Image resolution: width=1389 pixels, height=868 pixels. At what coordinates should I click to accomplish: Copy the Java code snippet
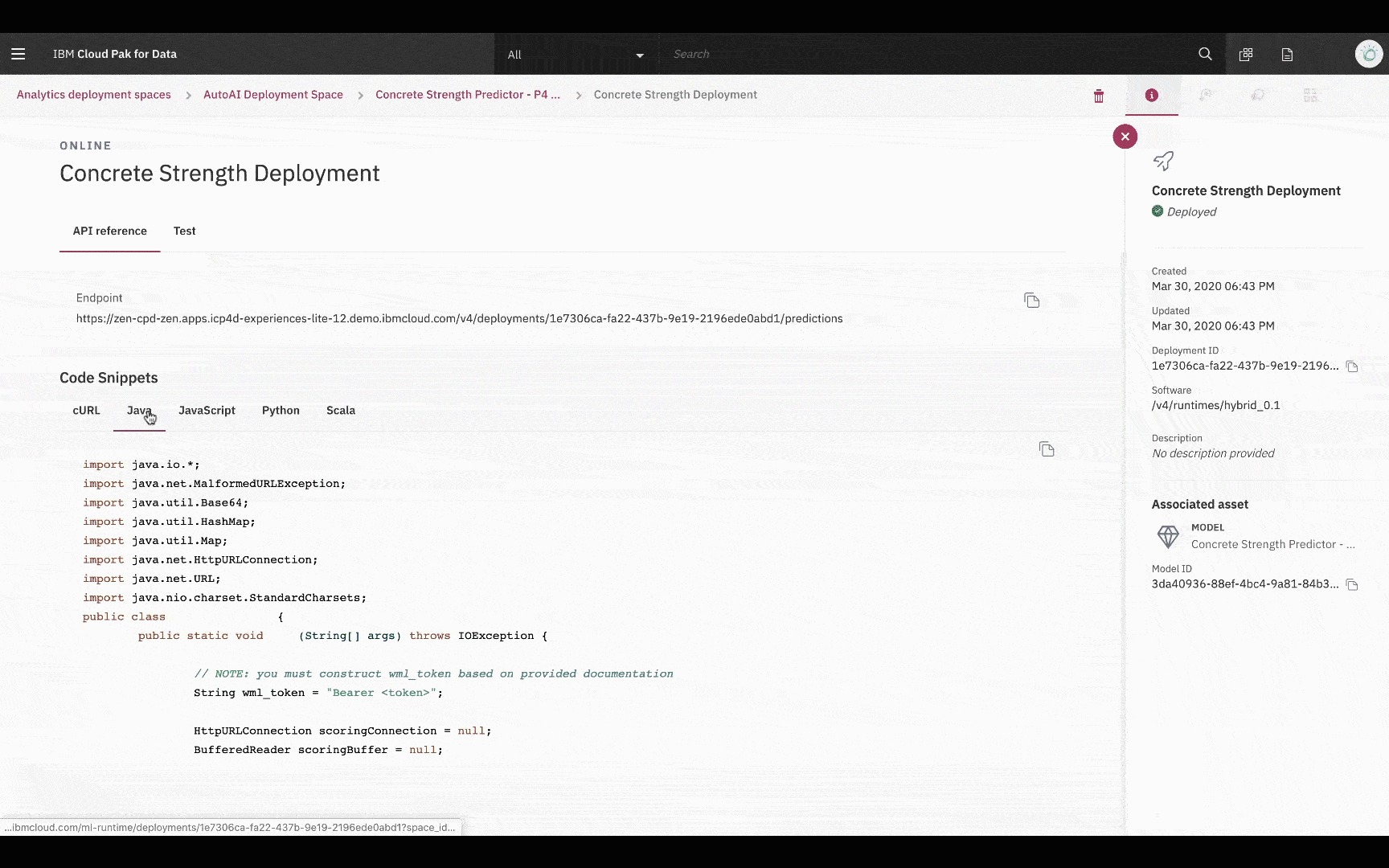pos(1047,449)
